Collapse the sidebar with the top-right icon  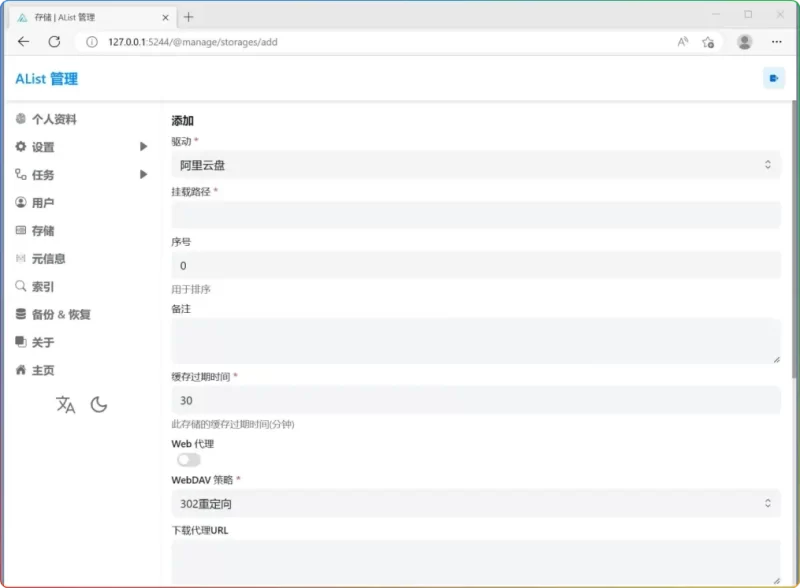point(772,77)
